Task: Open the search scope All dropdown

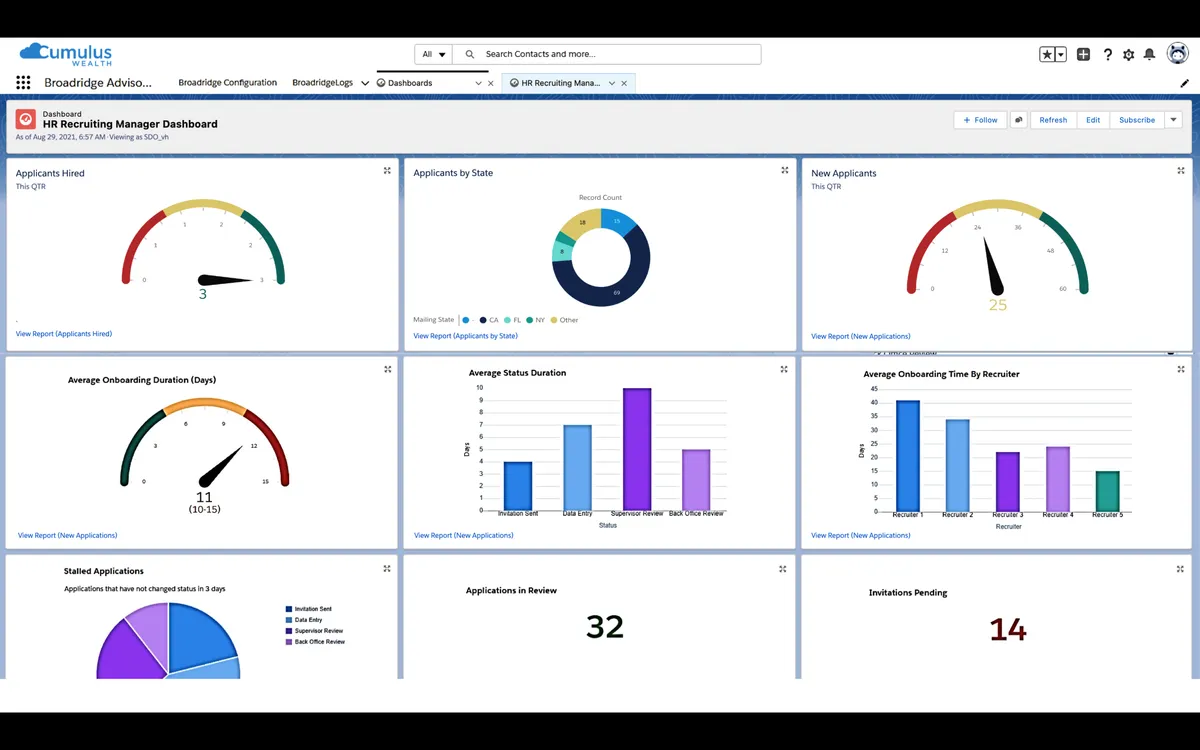Action: point(434,54)
